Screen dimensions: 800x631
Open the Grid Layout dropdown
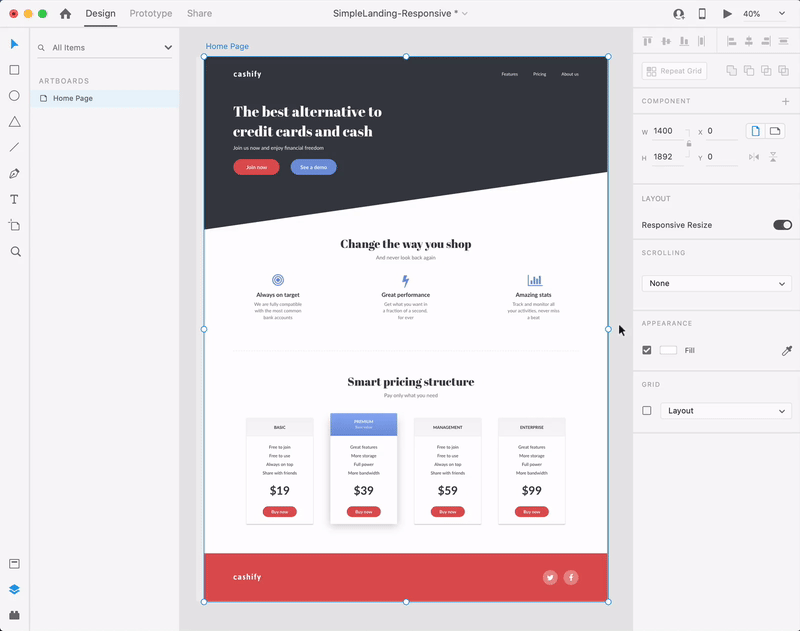726,411
